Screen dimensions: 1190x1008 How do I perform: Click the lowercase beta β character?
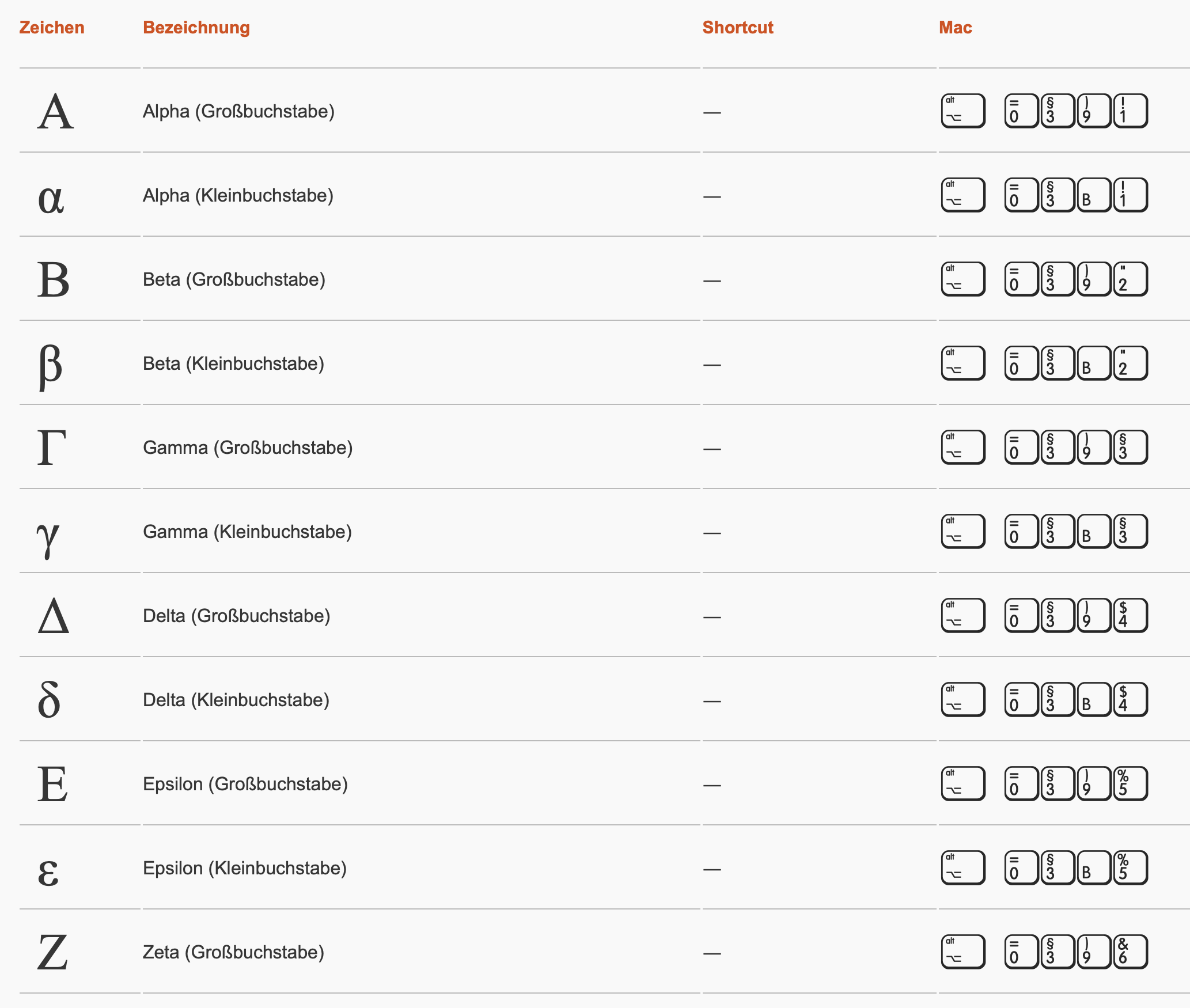(51, 365)
